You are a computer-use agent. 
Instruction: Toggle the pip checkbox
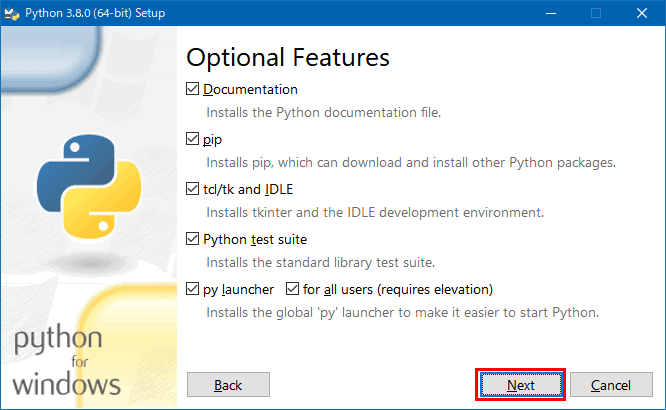[192, 139]
